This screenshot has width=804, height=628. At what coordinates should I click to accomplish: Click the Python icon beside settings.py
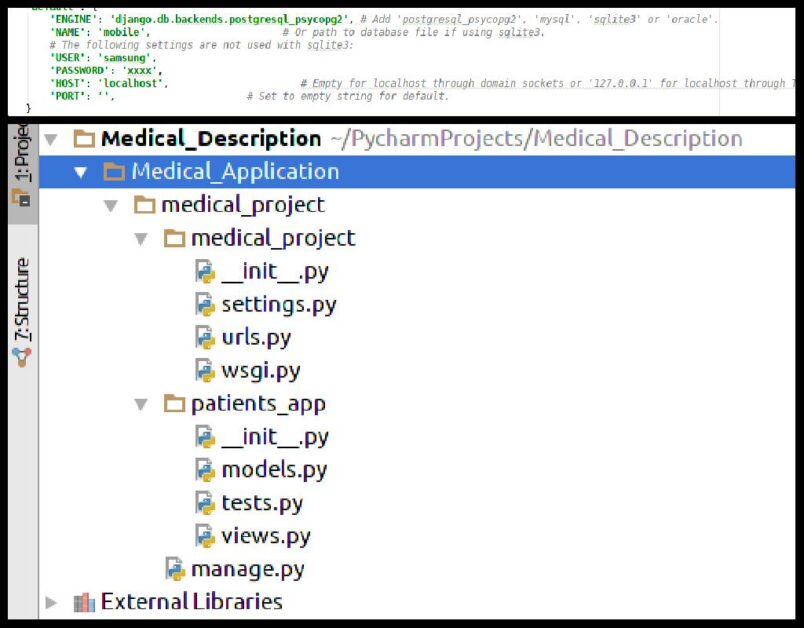(x=205, y=304)
